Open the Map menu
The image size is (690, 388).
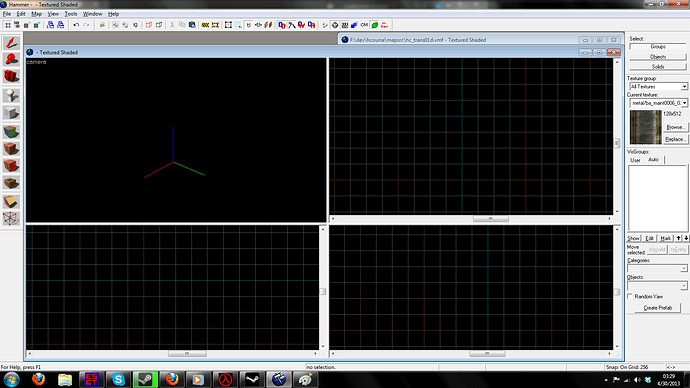[37, 14]
